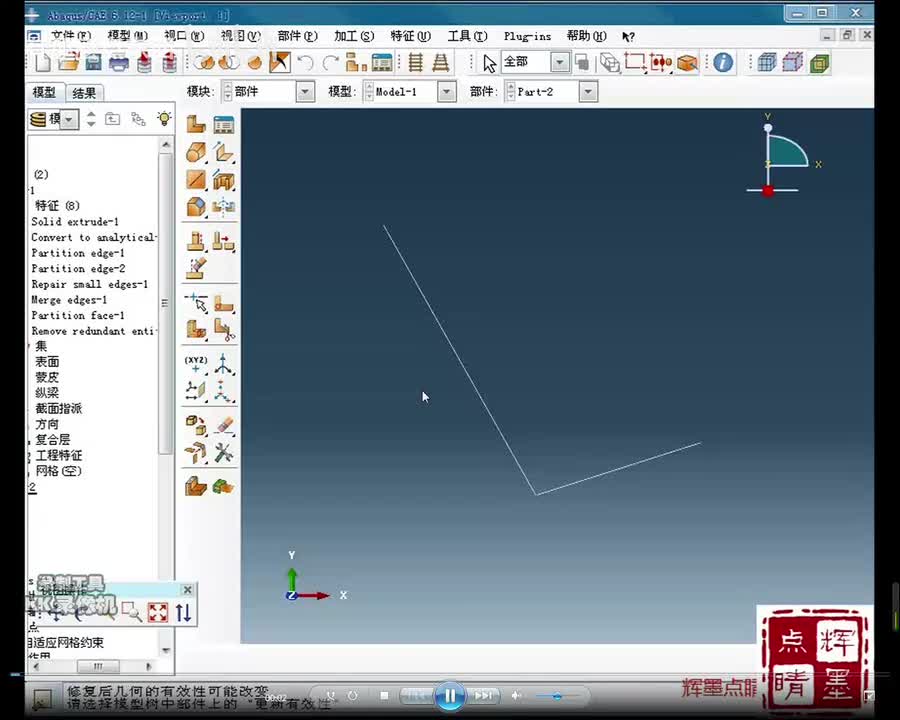Click the red fit-view icon in floating toolbar

(158, 613)
